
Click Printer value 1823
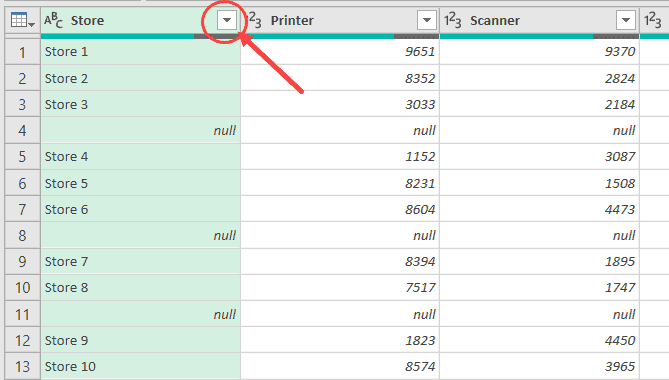point(340,340)
